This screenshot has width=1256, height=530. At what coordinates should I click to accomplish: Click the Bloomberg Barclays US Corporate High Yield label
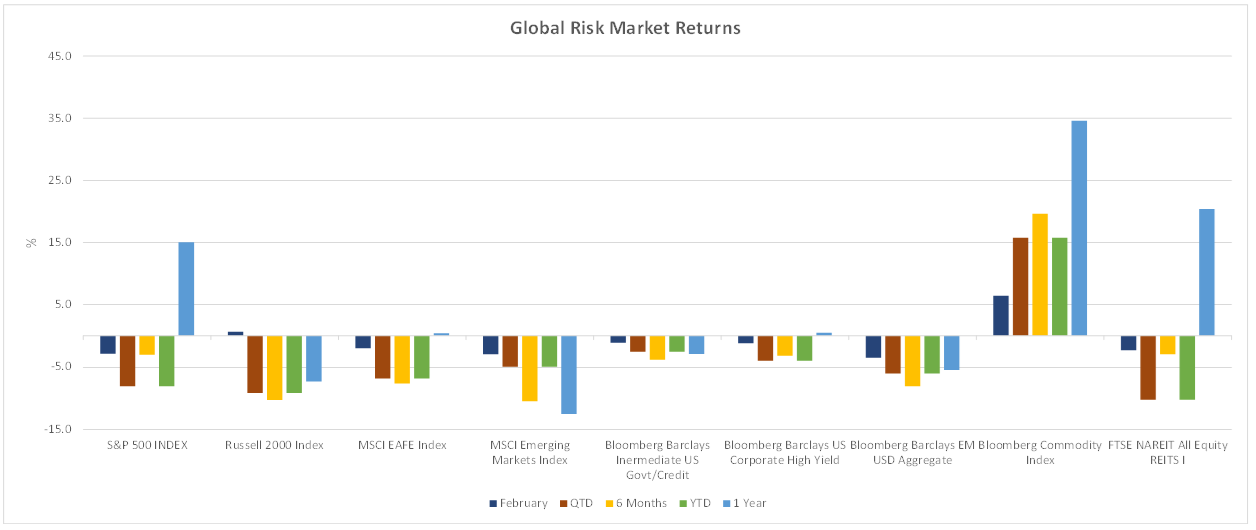(x=784, y=452)
